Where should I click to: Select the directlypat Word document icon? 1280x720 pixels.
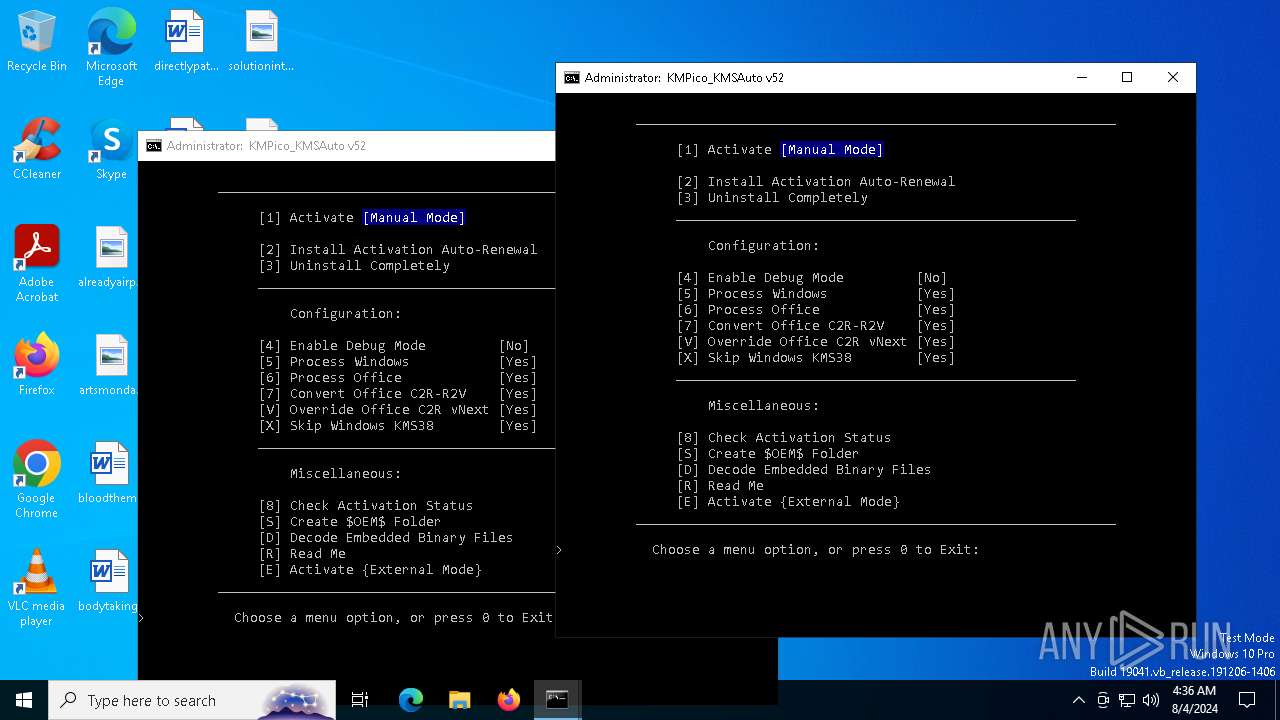click(186, 42)
